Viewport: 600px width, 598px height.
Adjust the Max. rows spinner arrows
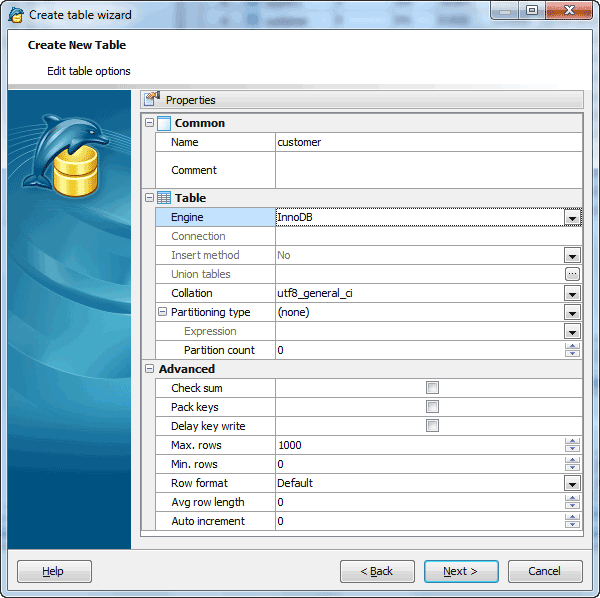572,445
